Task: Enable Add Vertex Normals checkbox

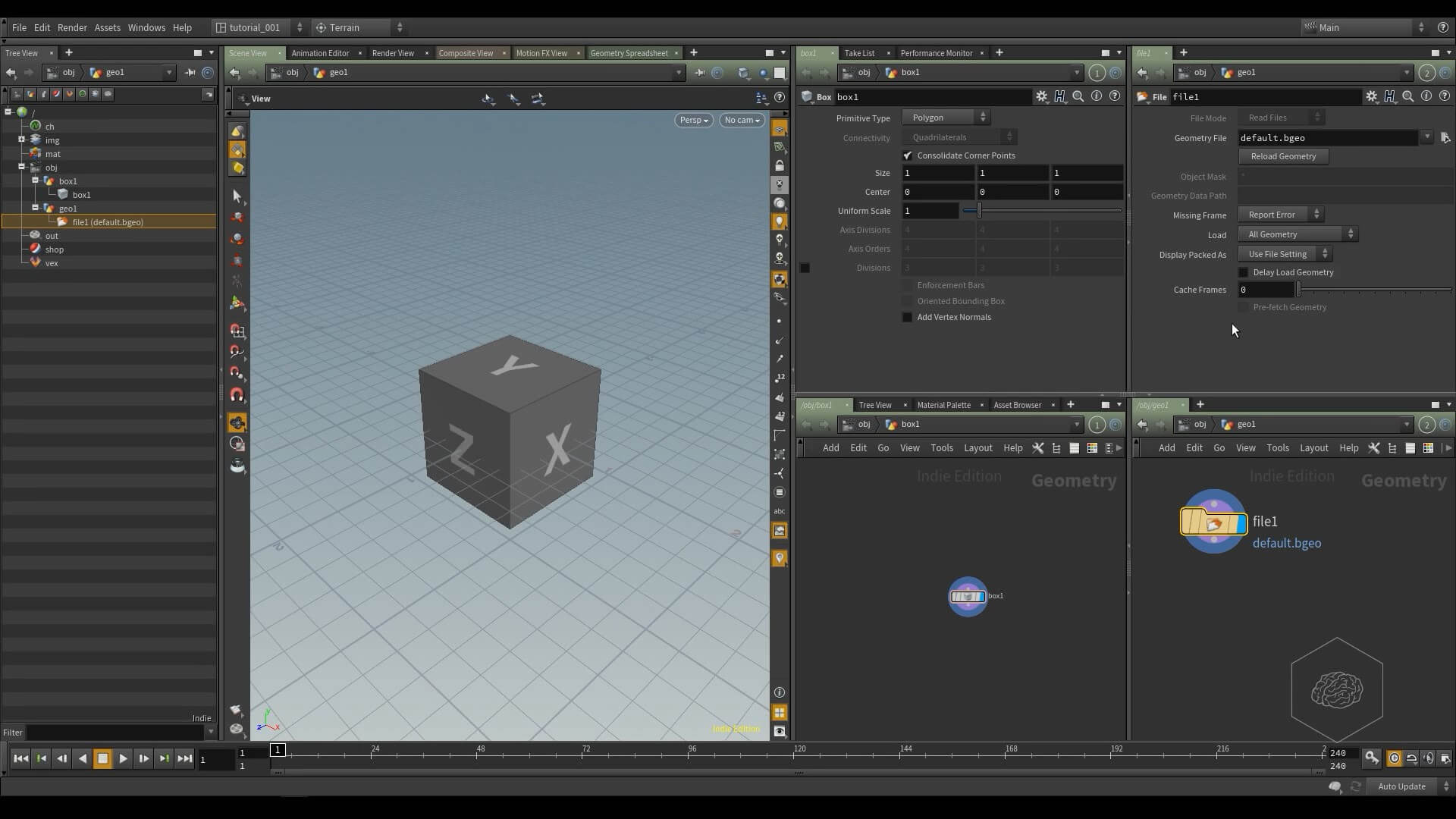Action: pyautogui.click(x=907, y=317)
